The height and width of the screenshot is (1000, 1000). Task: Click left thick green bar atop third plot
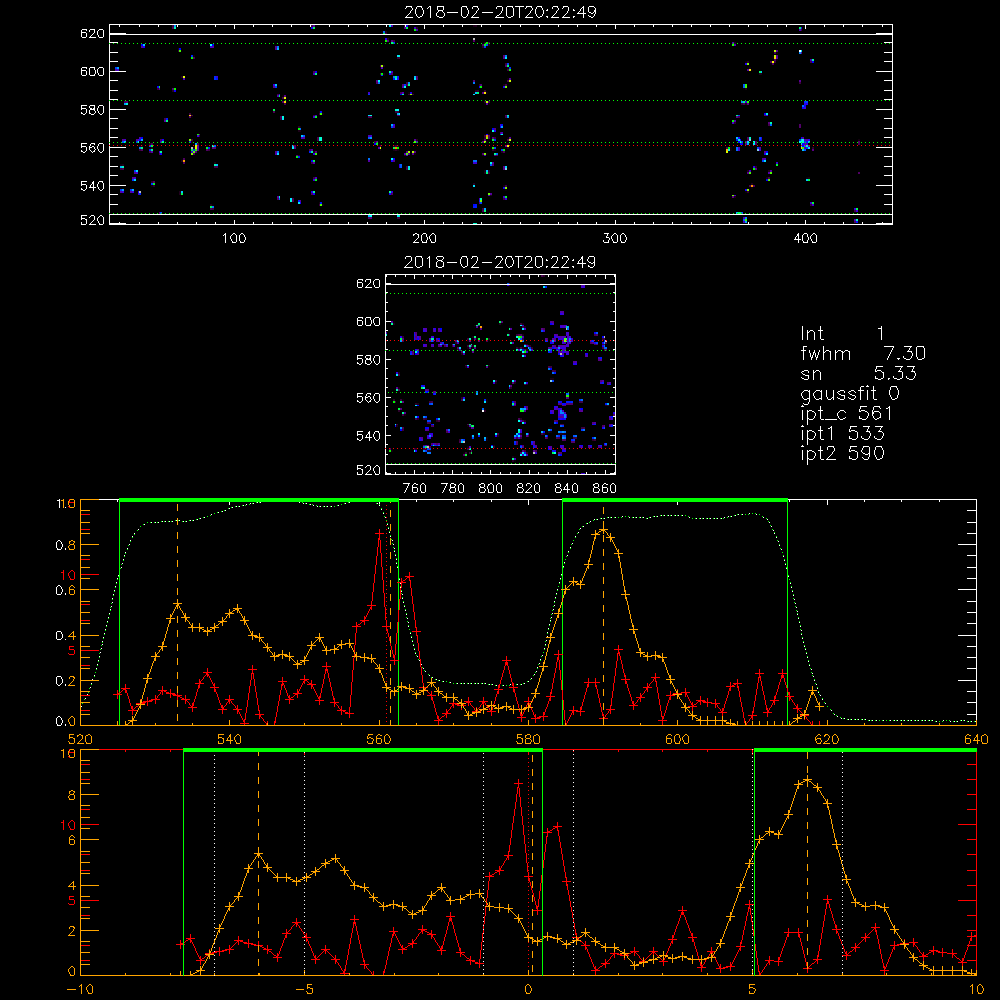(x=259, y=500)
